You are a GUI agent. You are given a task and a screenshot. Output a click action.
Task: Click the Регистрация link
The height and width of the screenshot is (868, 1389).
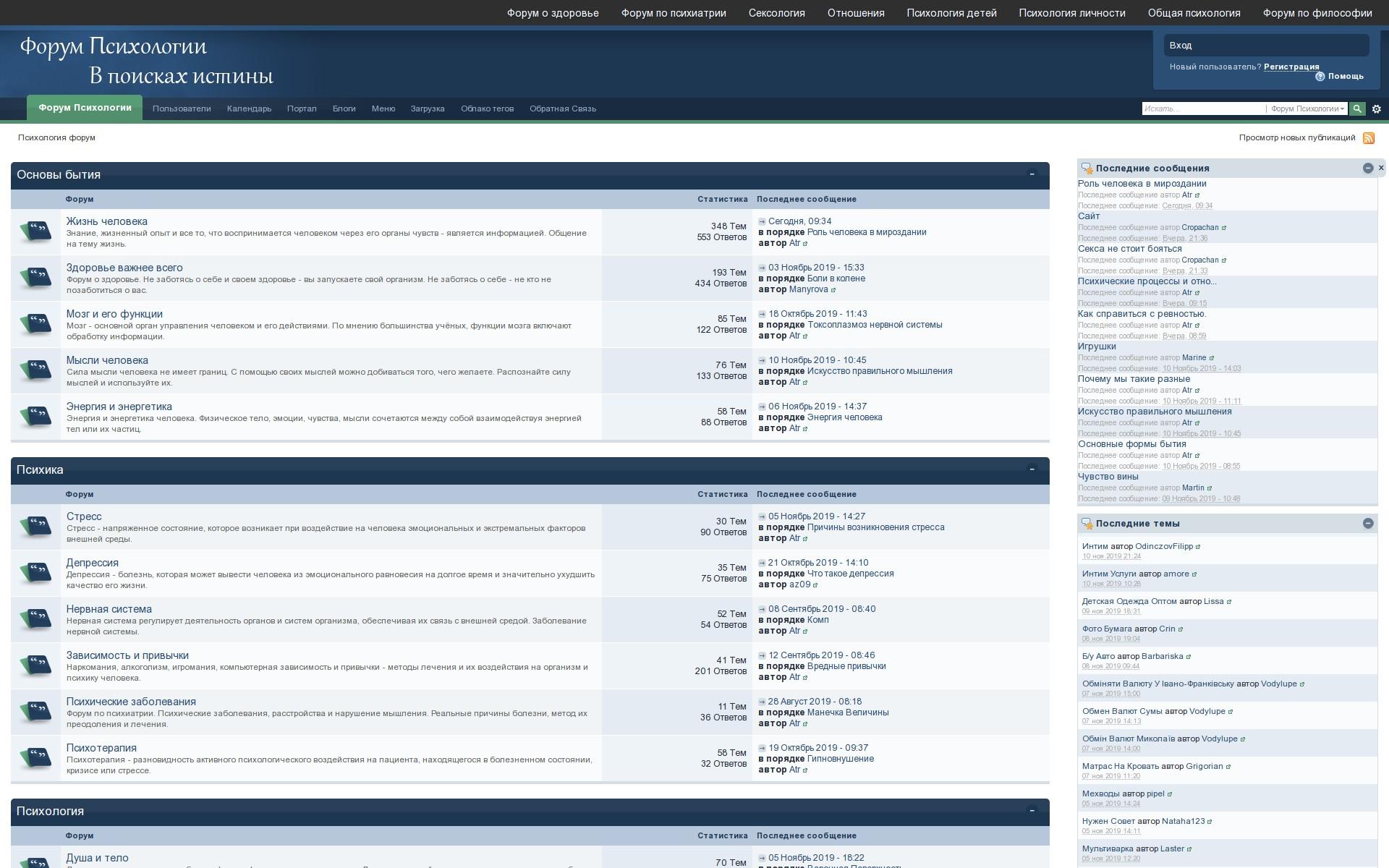coord(1291,67)
